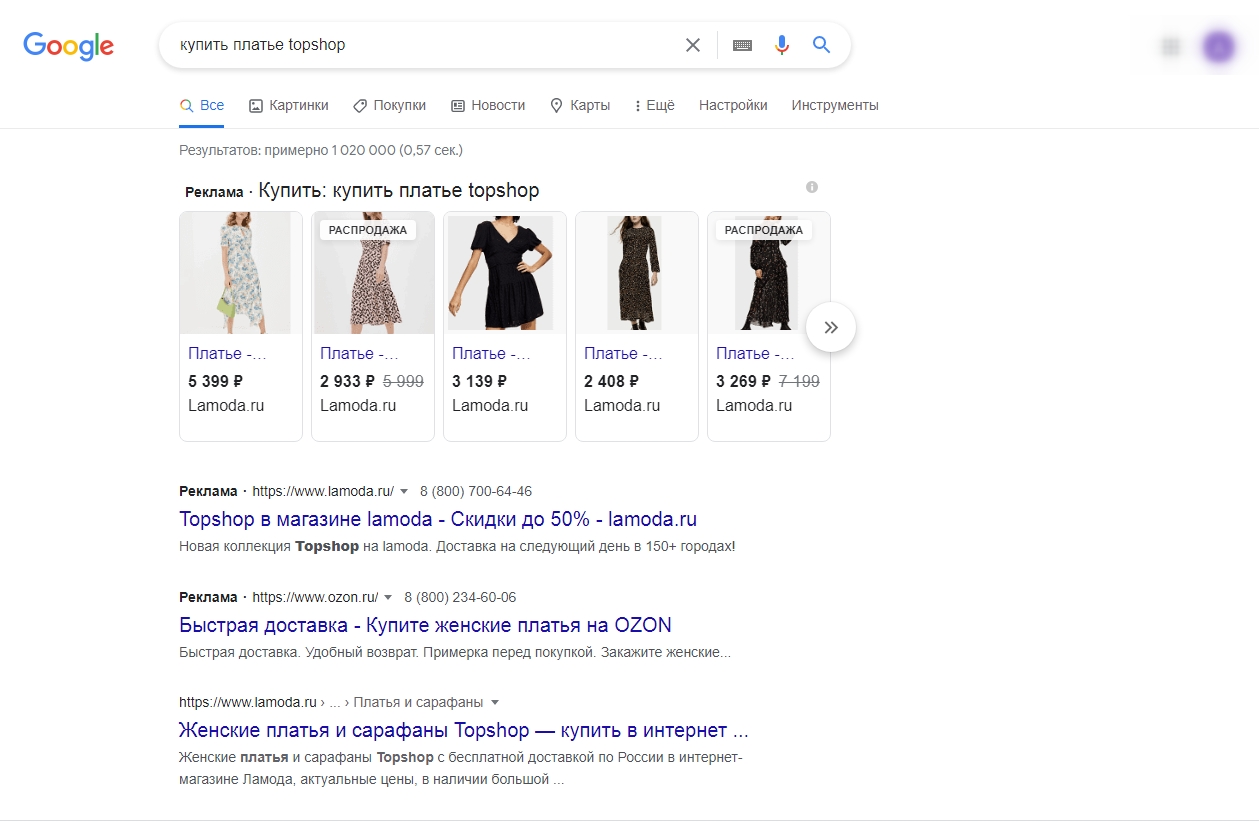This screenshot has height=823, width=1259.
Task: Click the РАСПРОДАЖА badge on 3 269 ₽ dress
Action: (764, 230)
